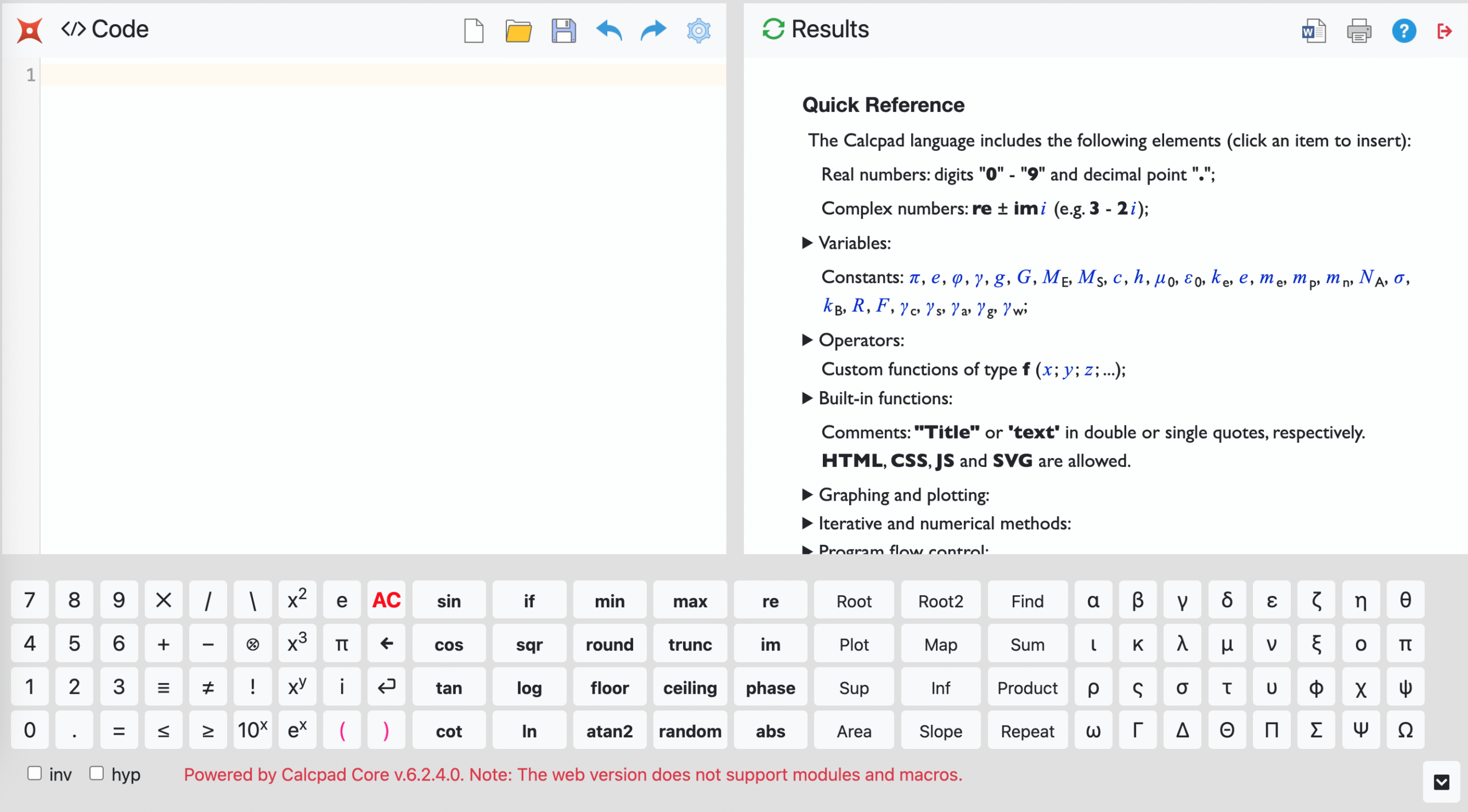This screenshot has width=1468, height=812.
Task: Toggle the inv checkbox
Action: pos(35,773)
